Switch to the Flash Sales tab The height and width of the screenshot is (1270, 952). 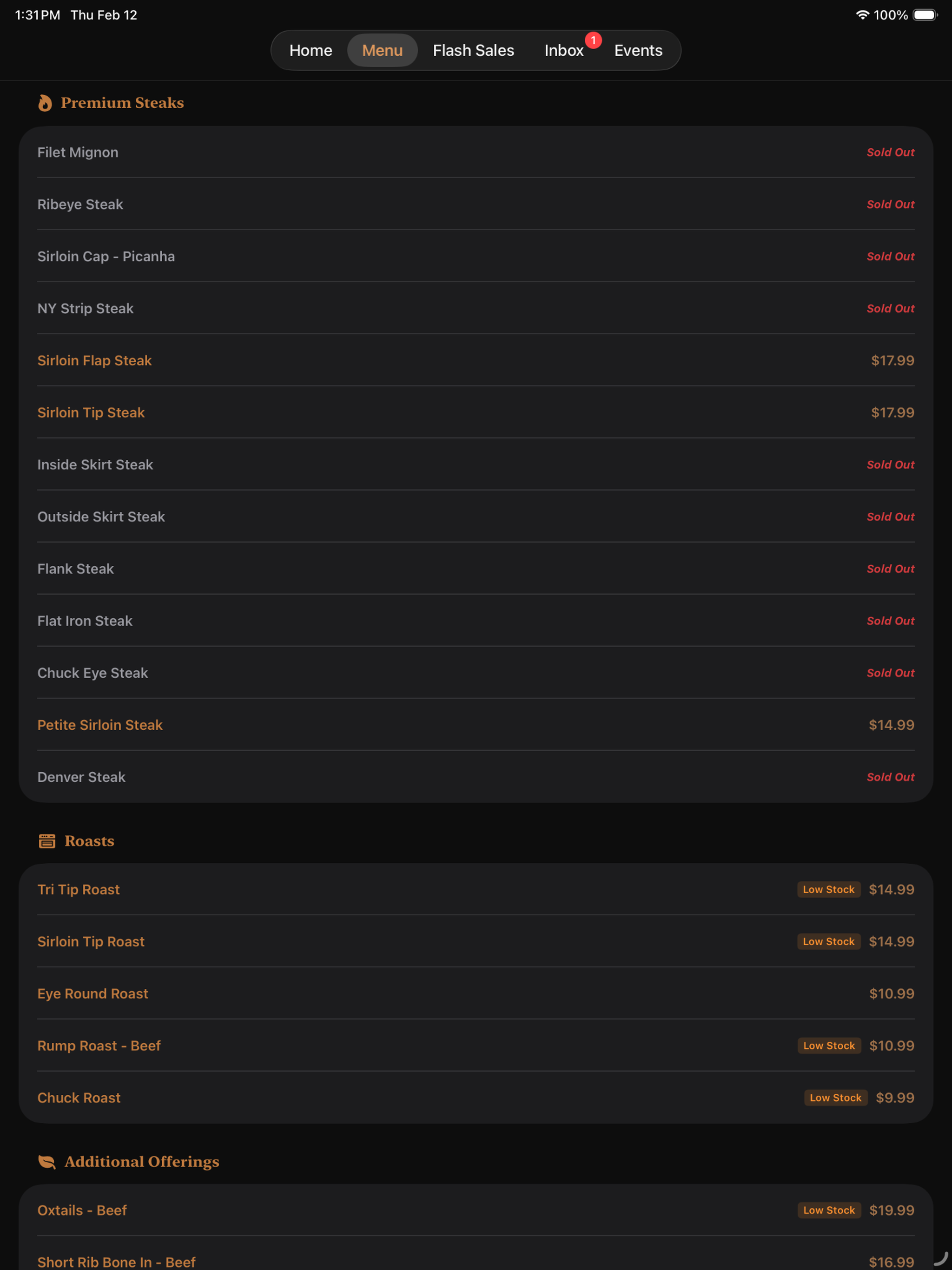(x=473, y=51)
